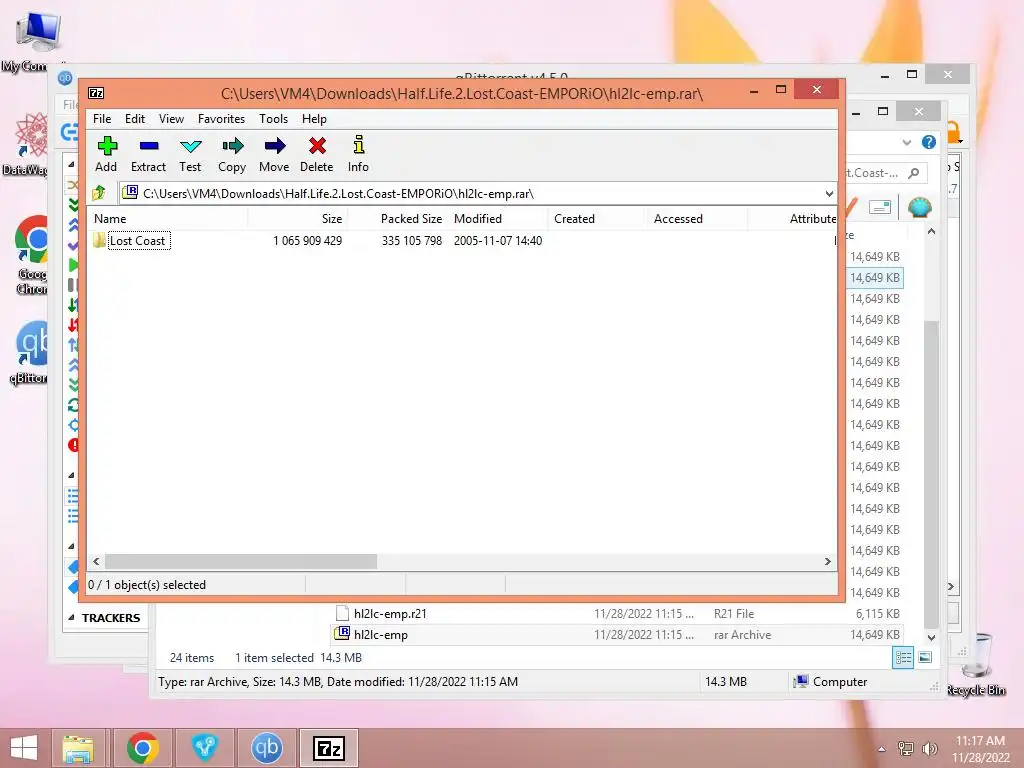Sort by Packed Size column header
This screenshot has height=768, width=1024.
click(x=398, y=219)
